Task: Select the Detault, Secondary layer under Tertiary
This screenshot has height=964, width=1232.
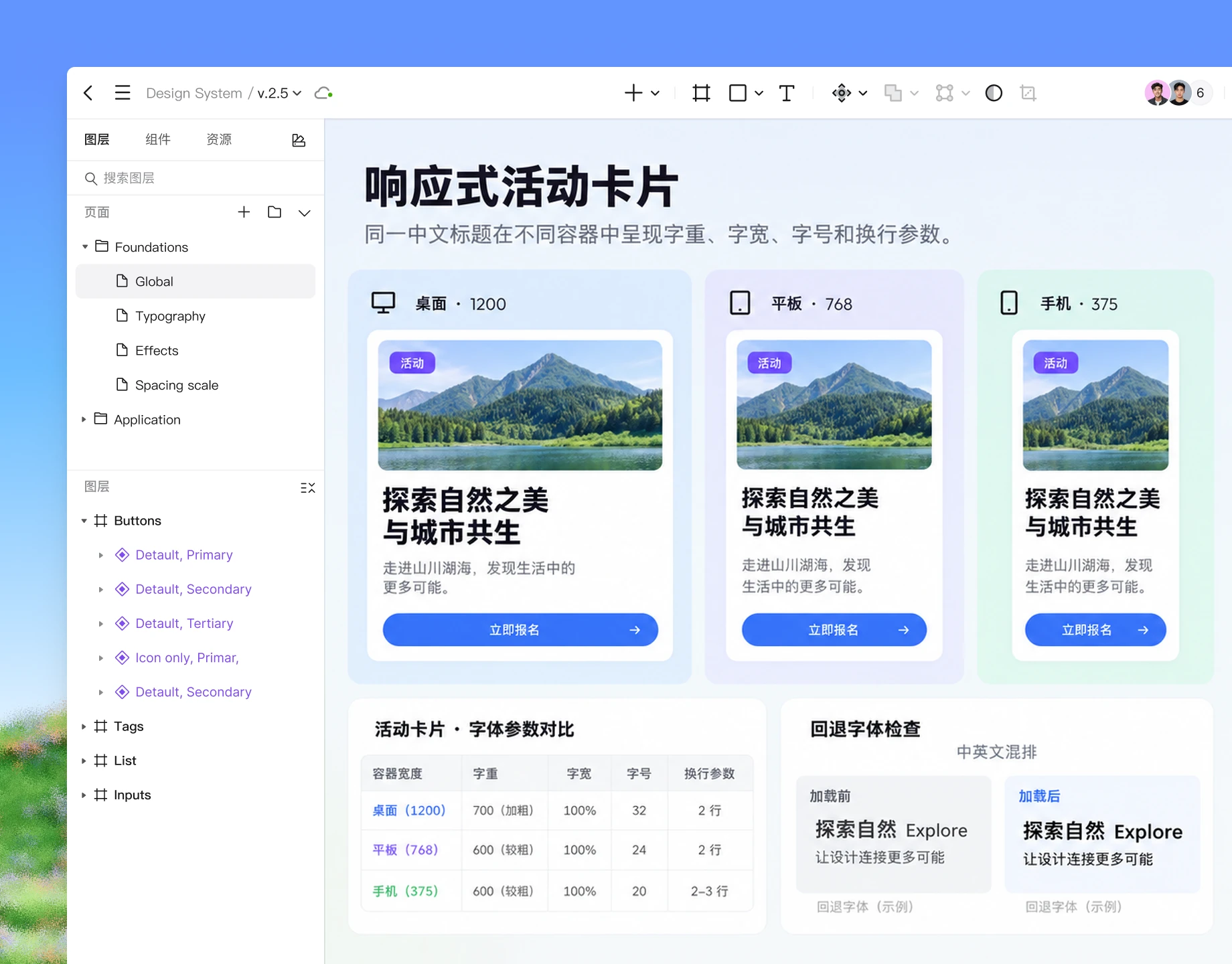Action: [x=194, y=692]
